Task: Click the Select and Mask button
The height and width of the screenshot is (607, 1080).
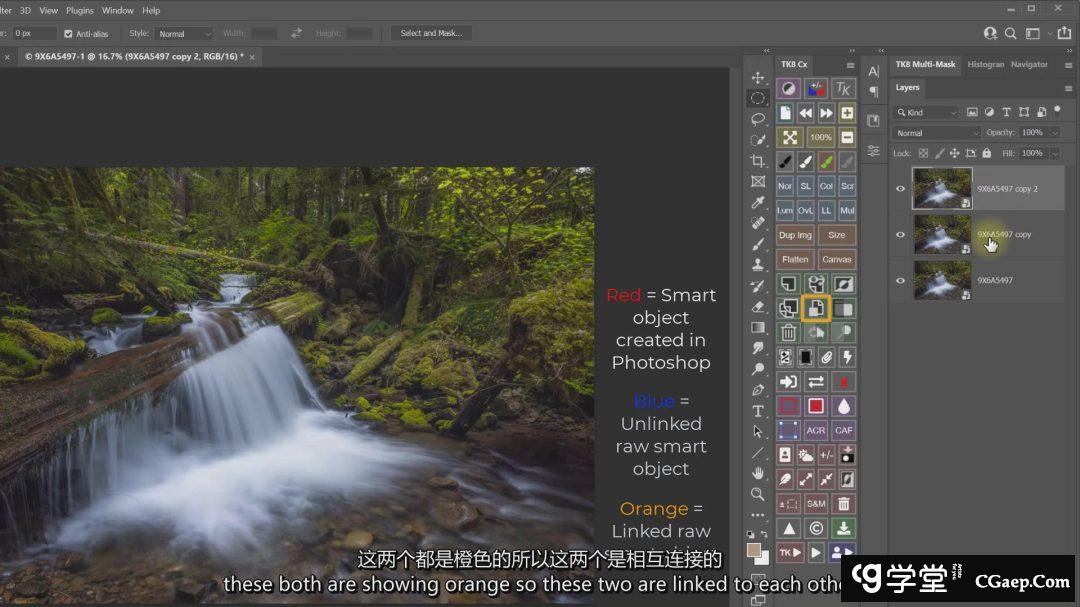Action: pyautogui.click(x=431, y=33)
